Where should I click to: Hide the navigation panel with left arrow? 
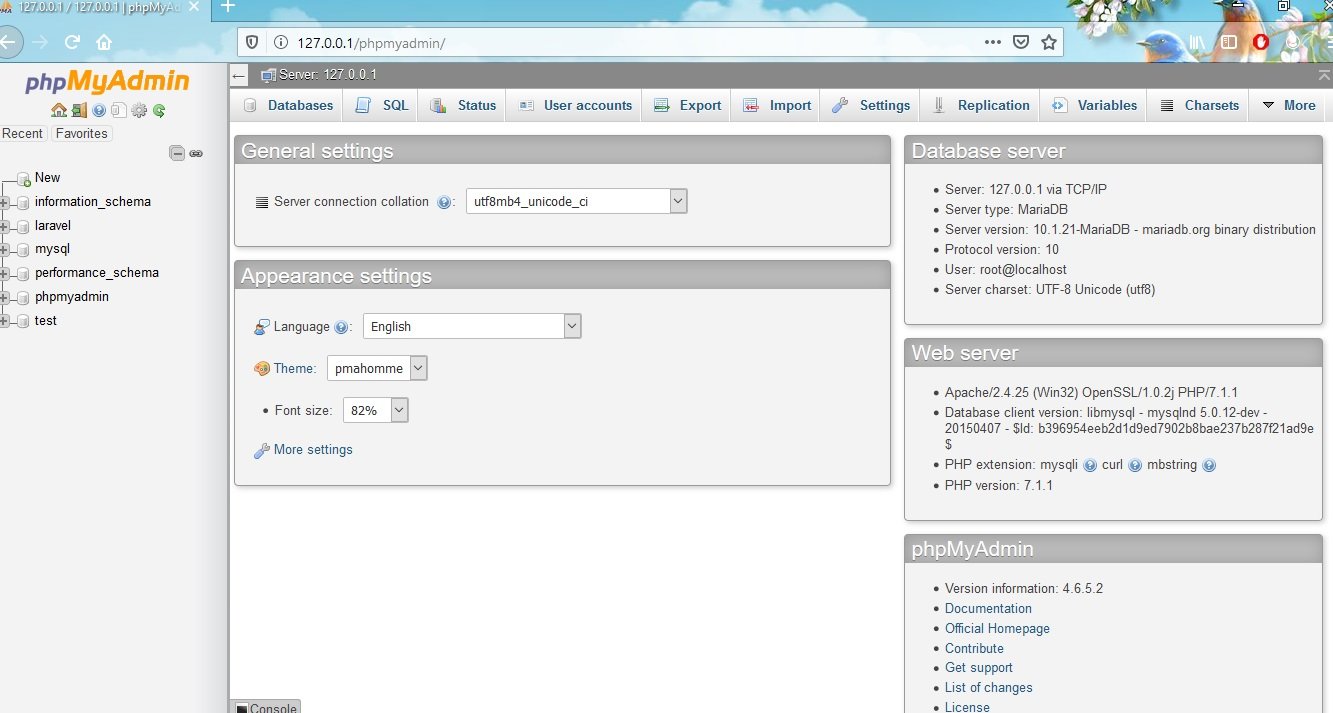tap(238, 76)
